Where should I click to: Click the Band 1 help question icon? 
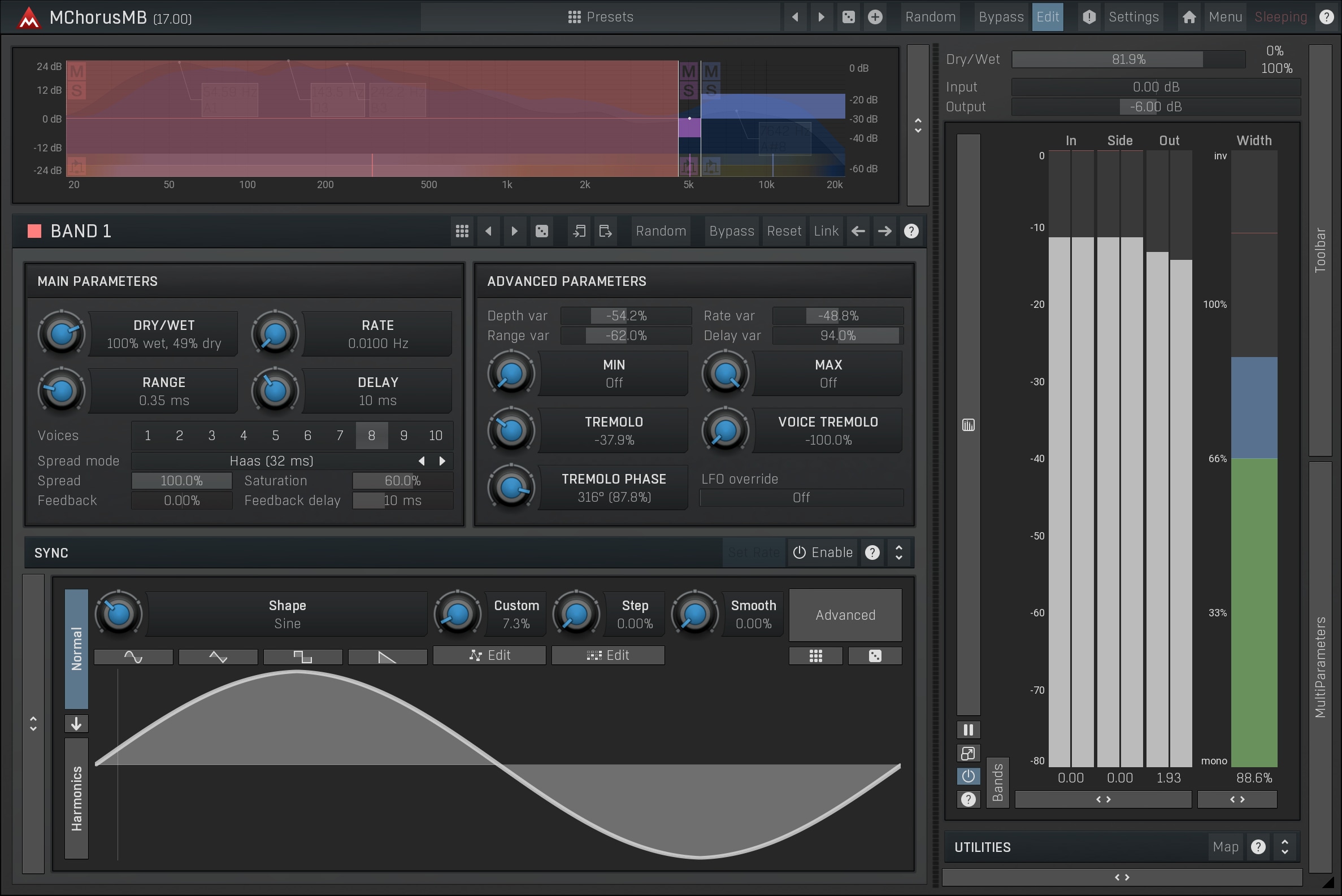coord(911,231)
